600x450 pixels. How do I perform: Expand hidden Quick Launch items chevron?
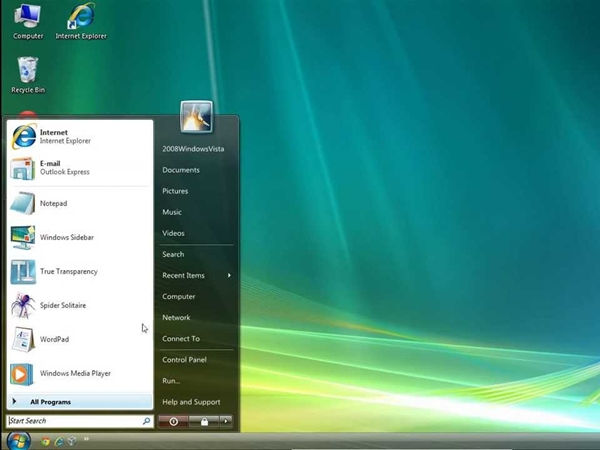click(87, 439)
